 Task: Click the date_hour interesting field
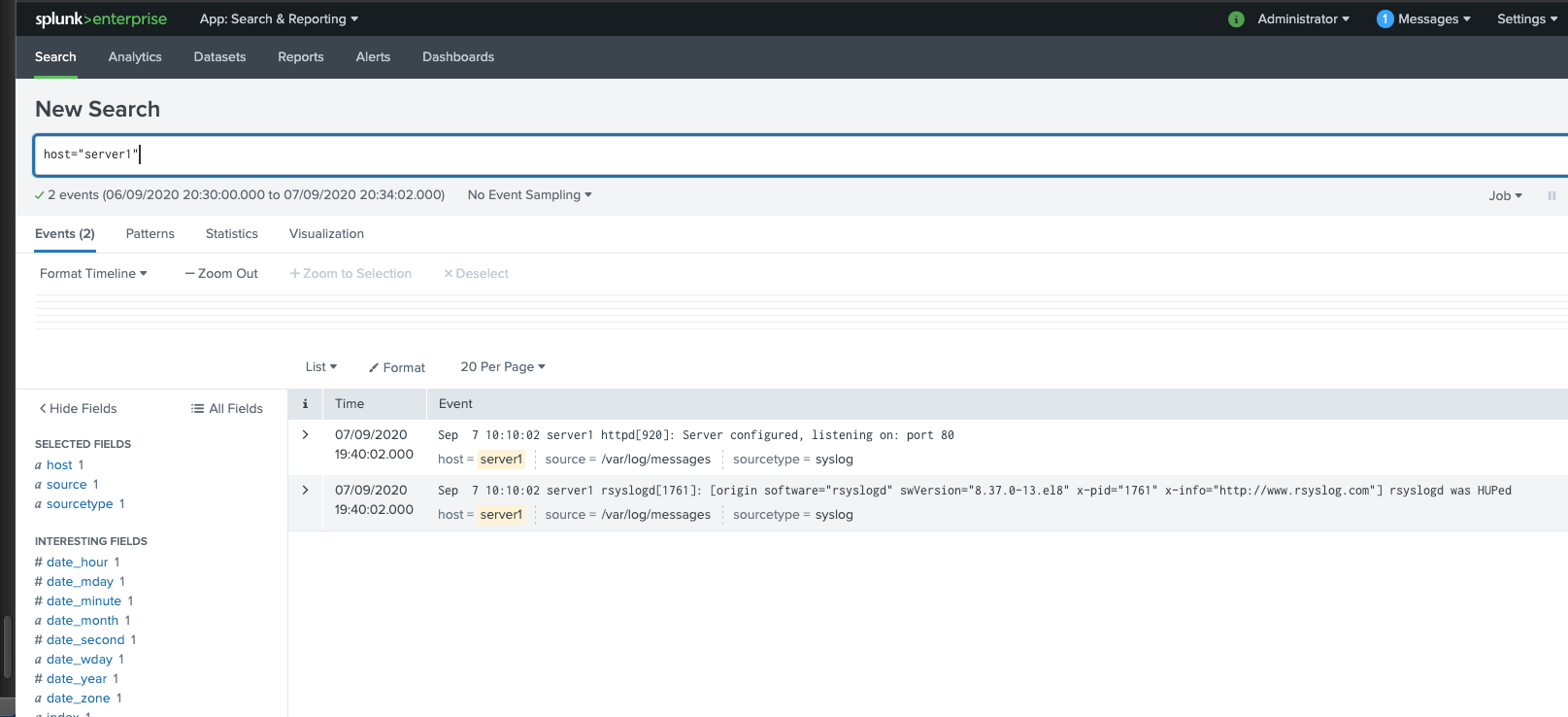[x=78, y=563]
